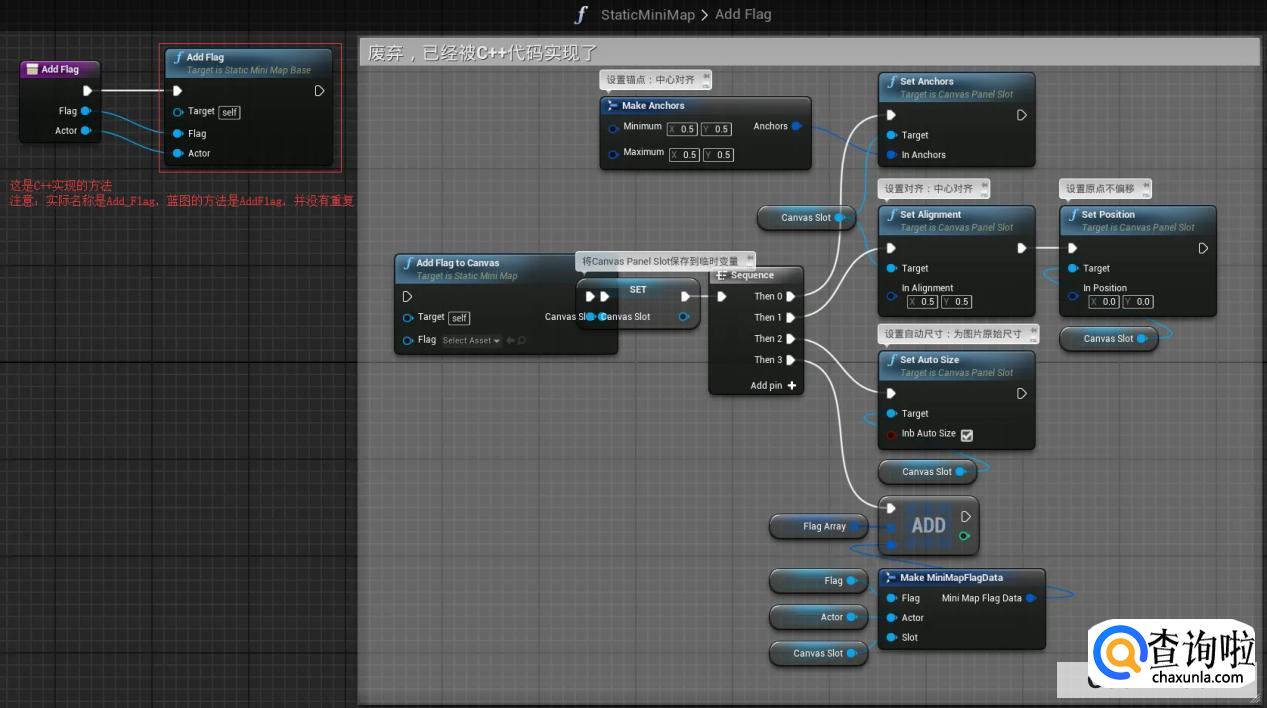
Task: Select the Flag Array variable node
Action: 824,526
